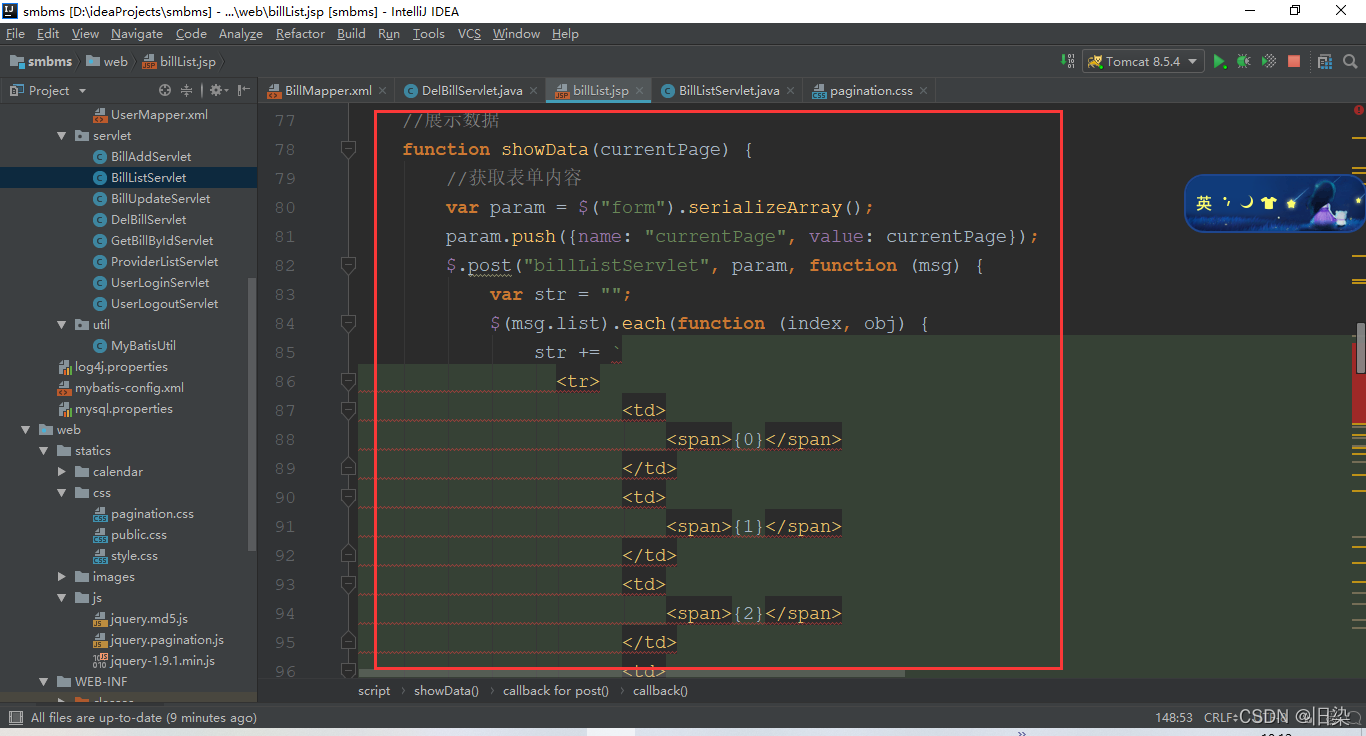Open Search Everywhere with magnifier icon
This screenshot has height=736, width=1366.
tap(1348, 61)
